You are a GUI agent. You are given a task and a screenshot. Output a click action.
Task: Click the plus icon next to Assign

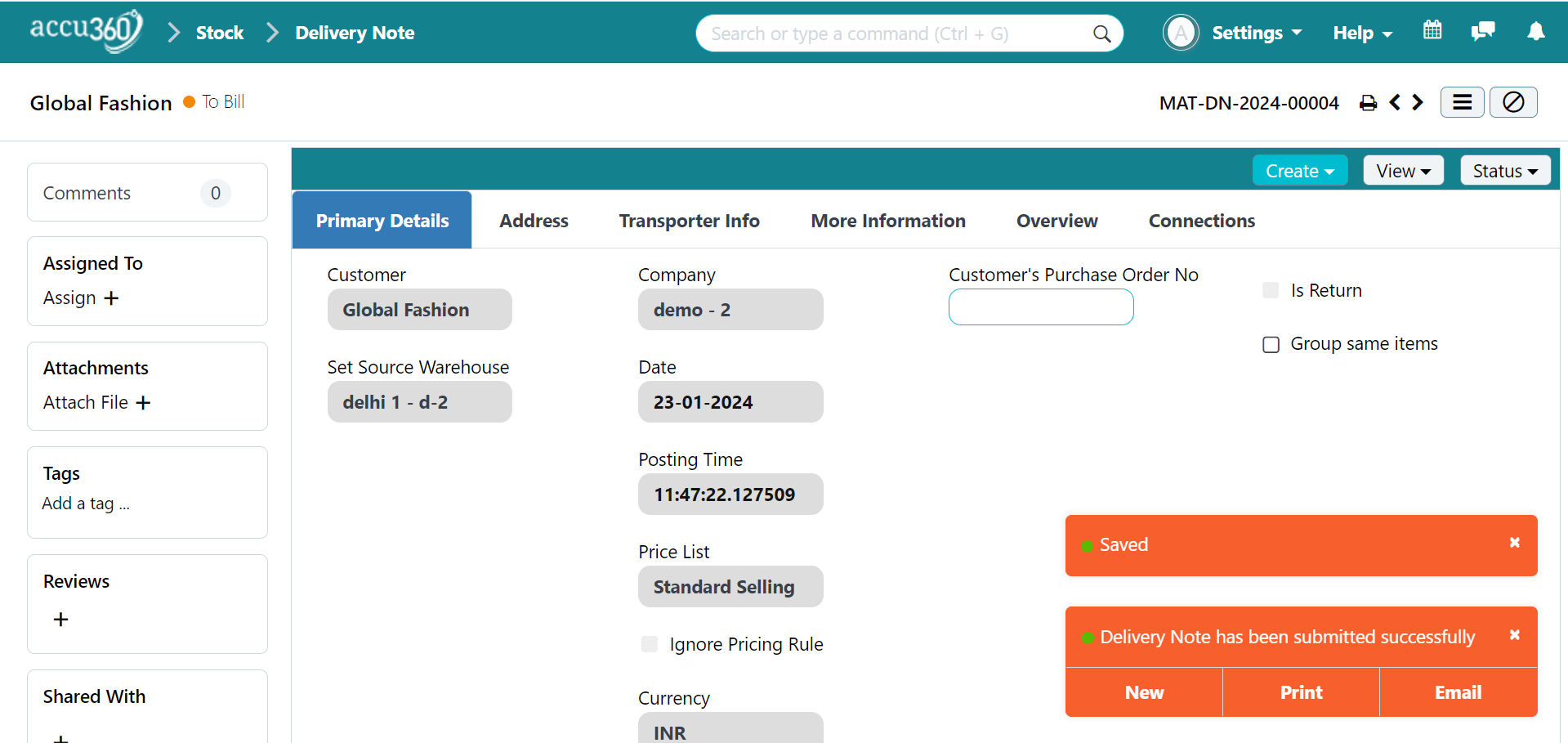pyautogui.click(x=111, y=298)
